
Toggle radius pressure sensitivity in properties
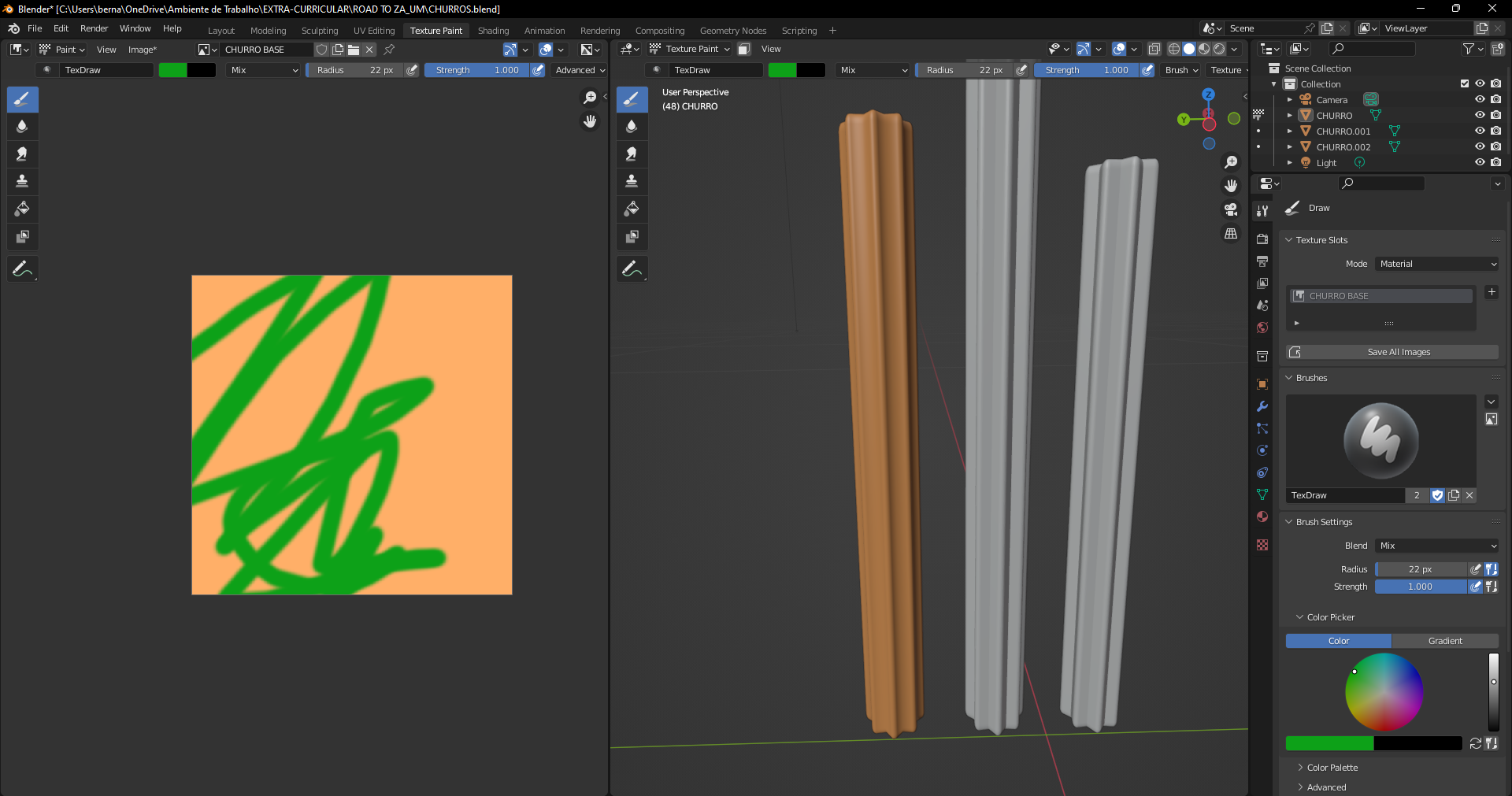[1477, 569]
